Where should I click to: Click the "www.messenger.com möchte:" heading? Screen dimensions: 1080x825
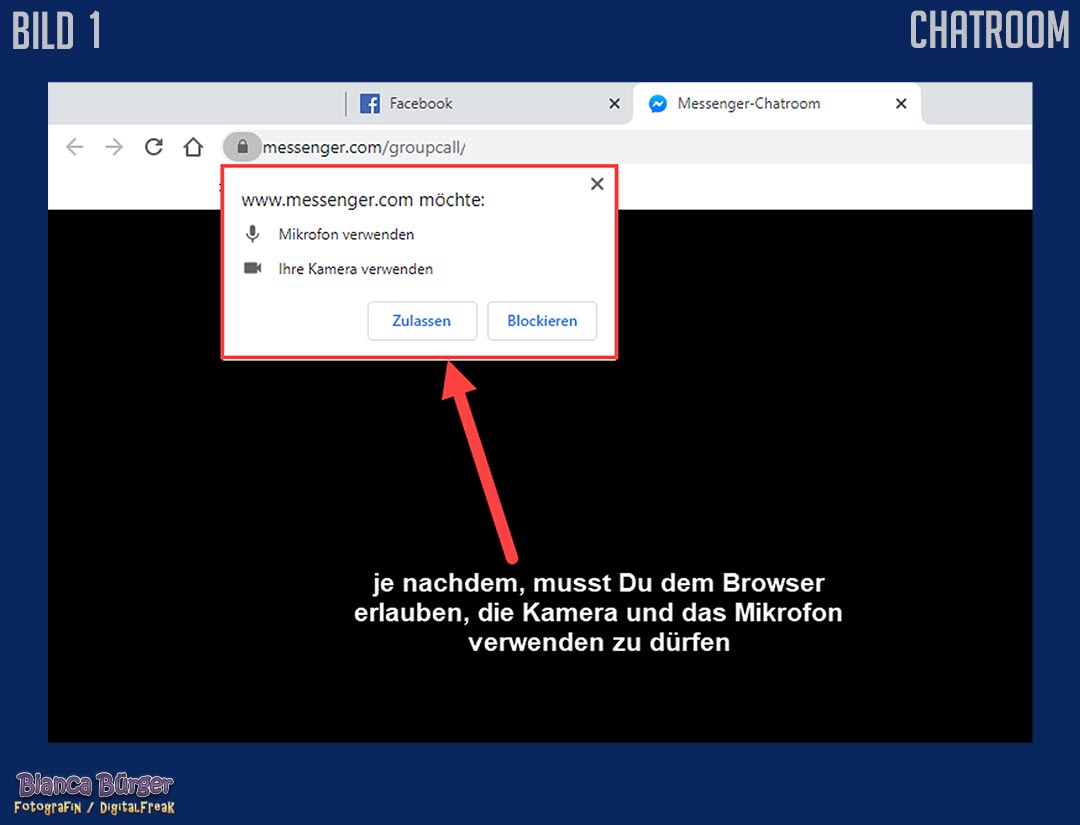click(363, 200)
